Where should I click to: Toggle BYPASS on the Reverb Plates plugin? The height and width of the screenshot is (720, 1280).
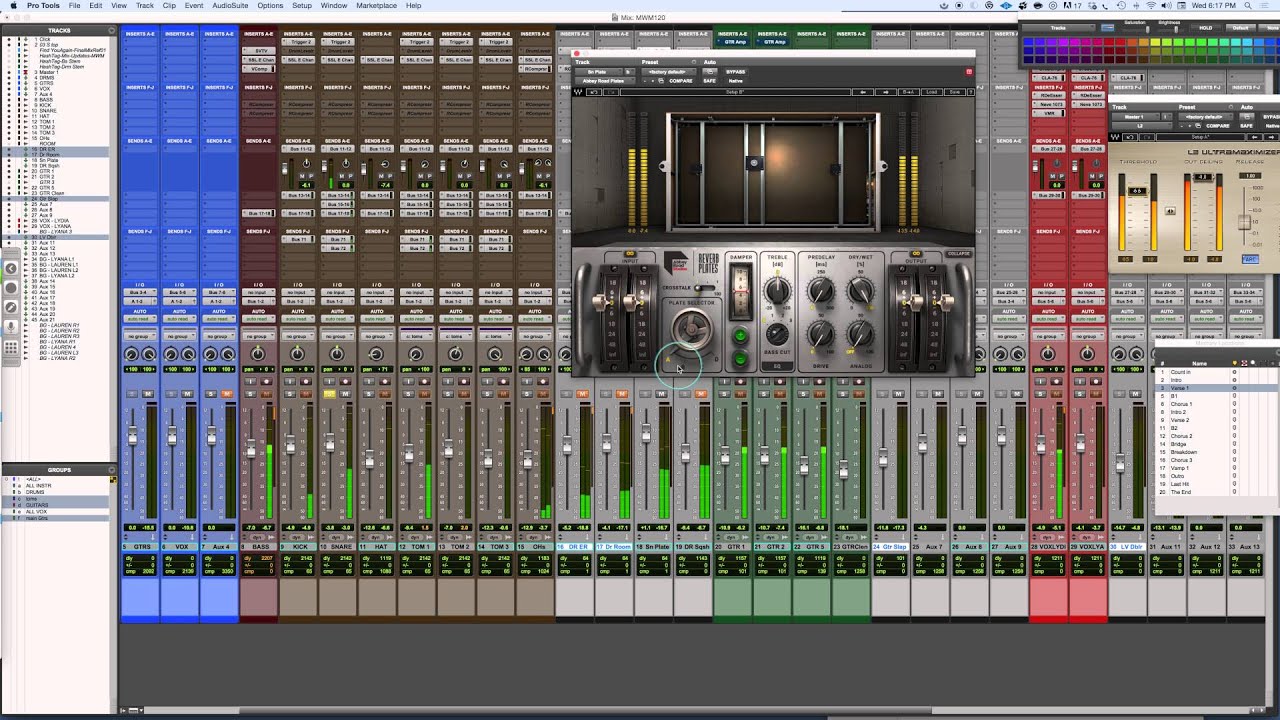pos(735,72)
